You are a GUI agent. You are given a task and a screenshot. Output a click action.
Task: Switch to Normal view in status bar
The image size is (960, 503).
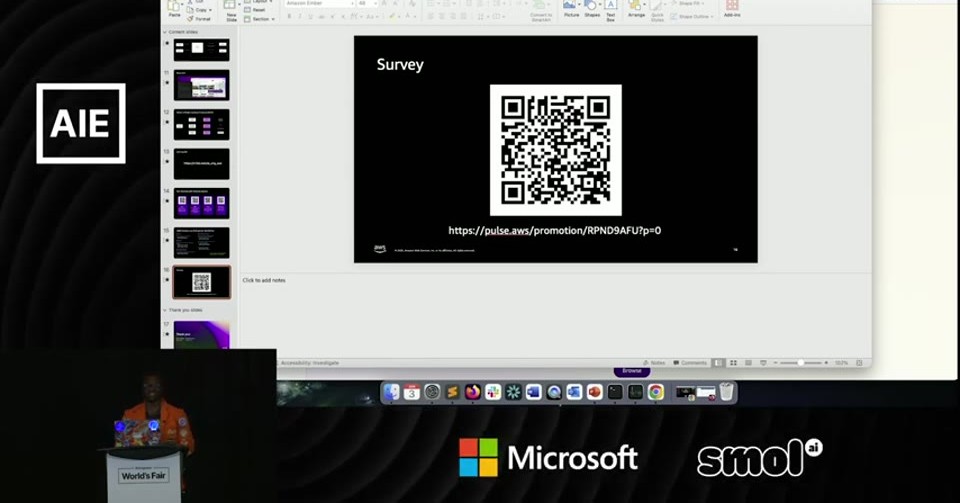tap(718, 363)
